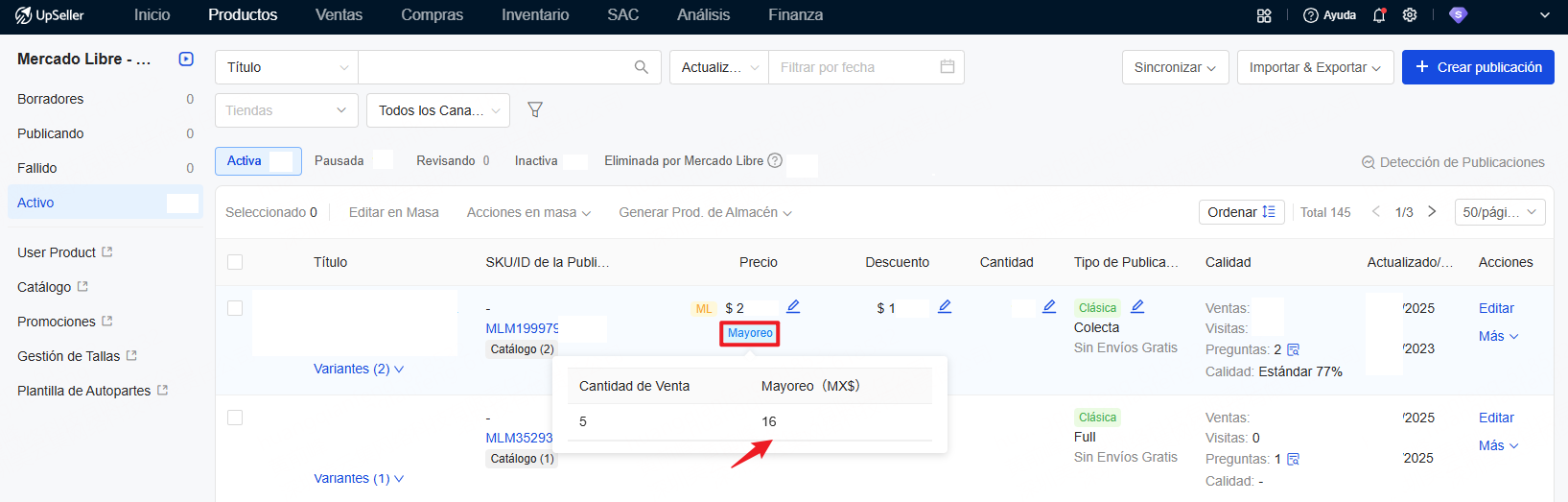Open Importar & Exportar dropdown
This screenshot has height=502, width=1568.
[x=1315, y=67]
